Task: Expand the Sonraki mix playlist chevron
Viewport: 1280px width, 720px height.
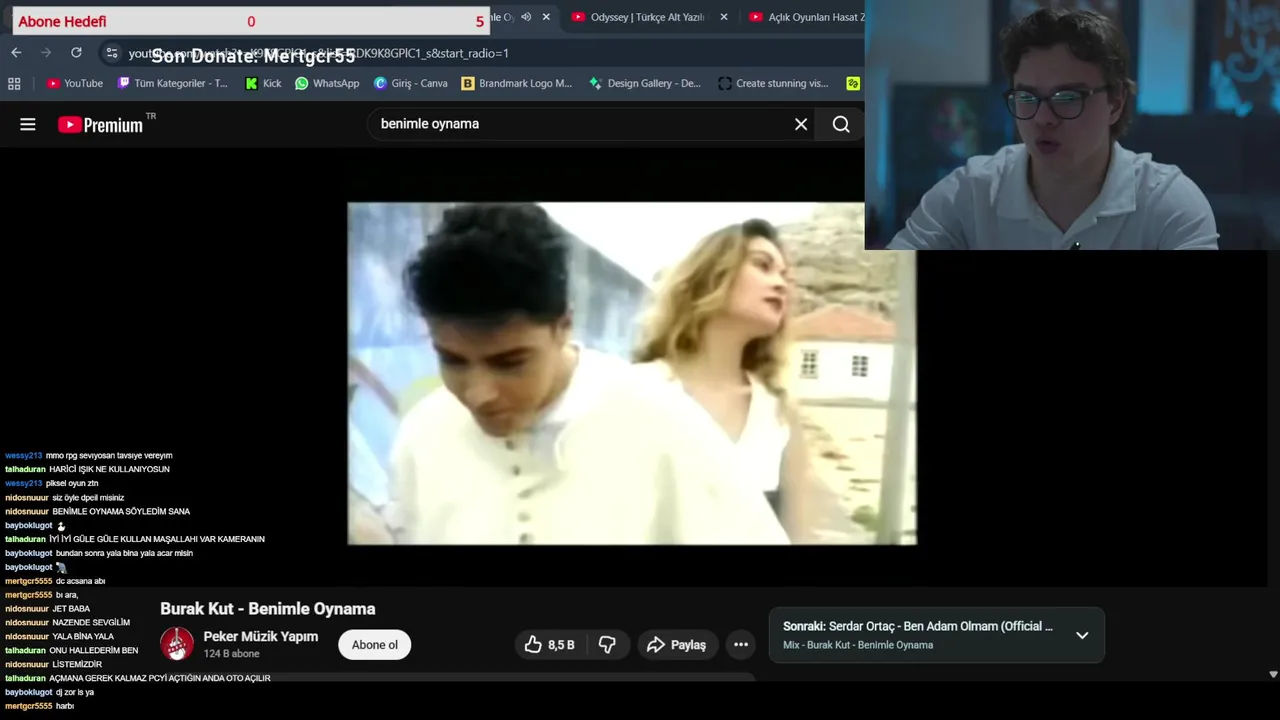Action: [1082, 635]
